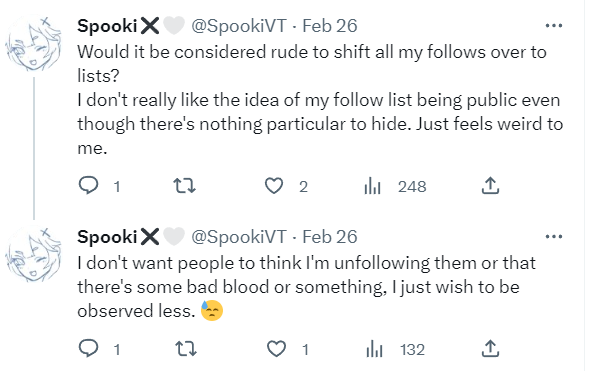Open Feb 26 timestamp on first tweet
Viewport: 589px width, 371px height.
coord(330,26)
